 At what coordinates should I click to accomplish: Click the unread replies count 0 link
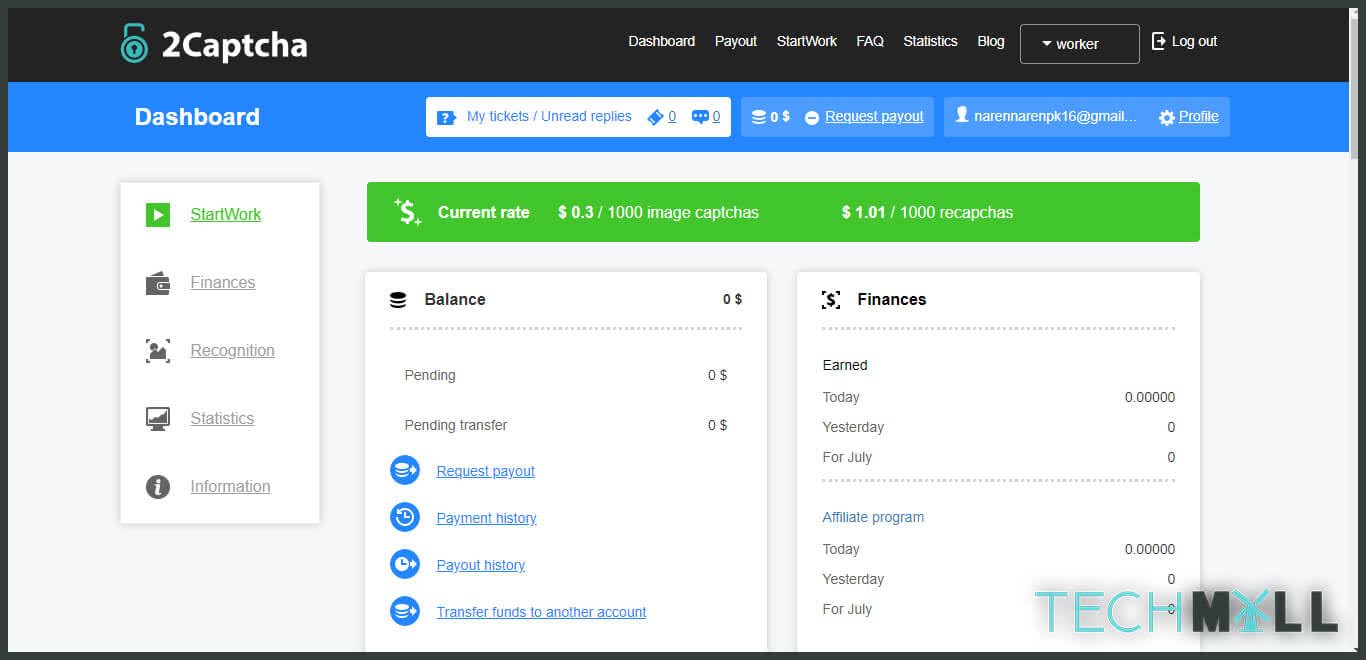click(x=716, y=117)
